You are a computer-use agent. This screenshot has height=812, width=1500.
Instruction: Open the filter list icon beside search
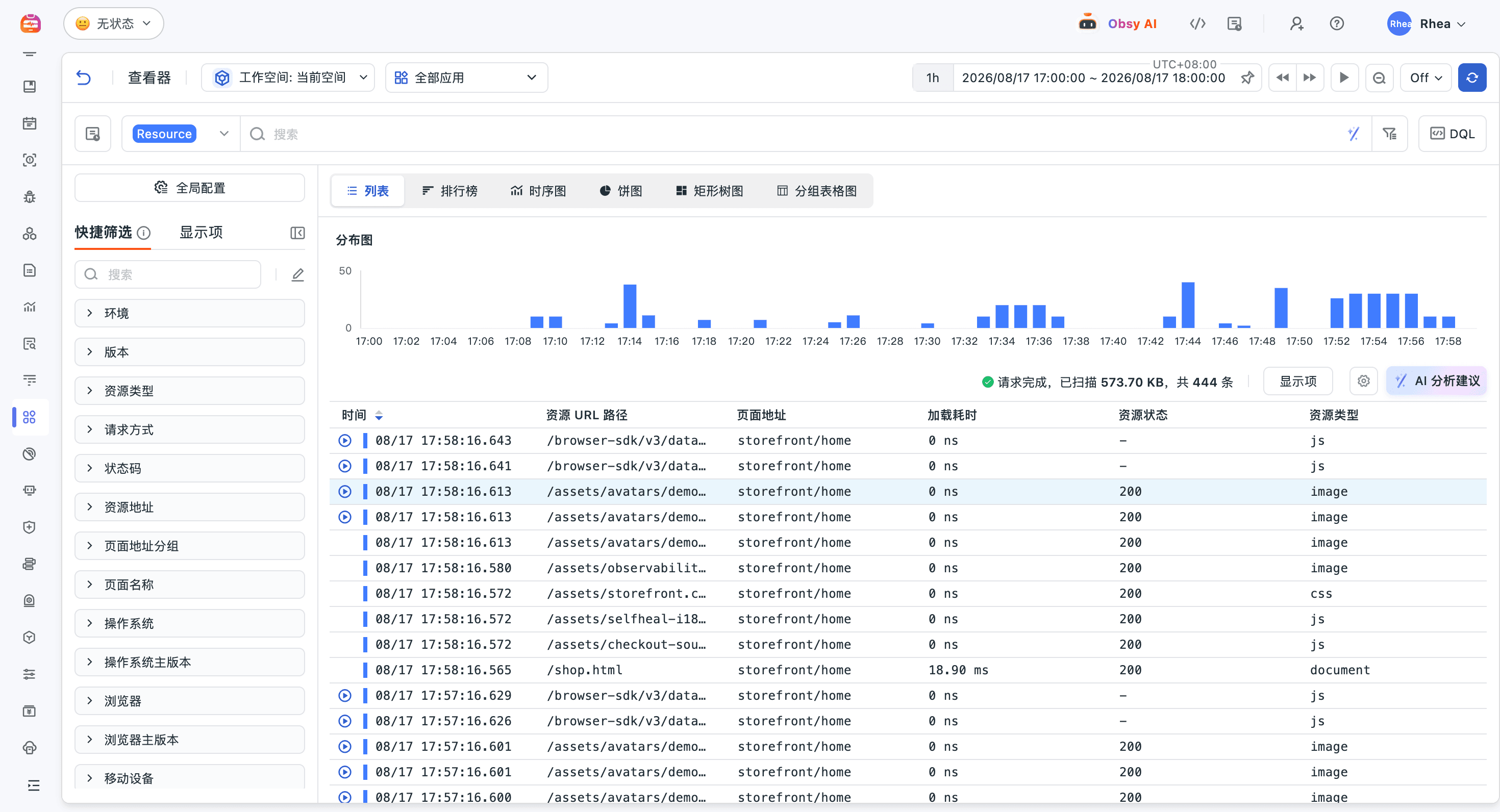click(1389, 134)
